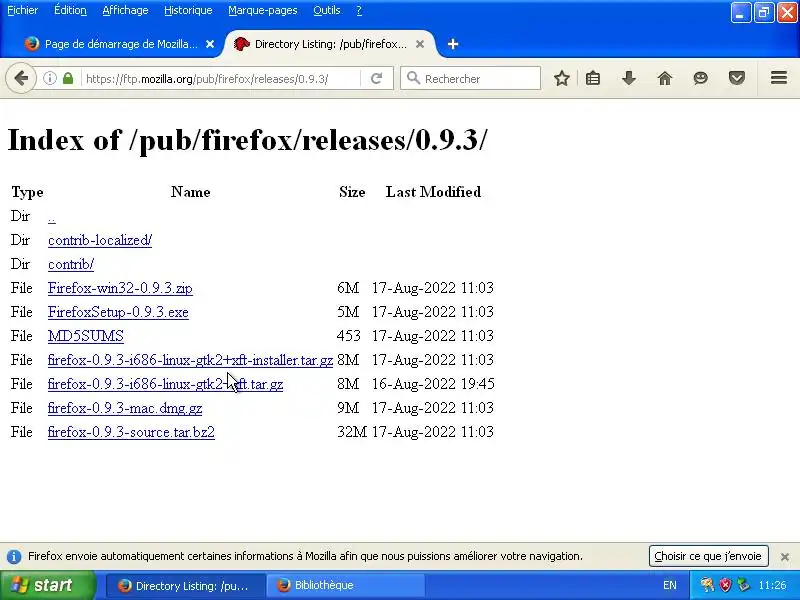This screenshot has width=800, height=600.
Task: Select the Directory Listing tab
Action: 329,44
